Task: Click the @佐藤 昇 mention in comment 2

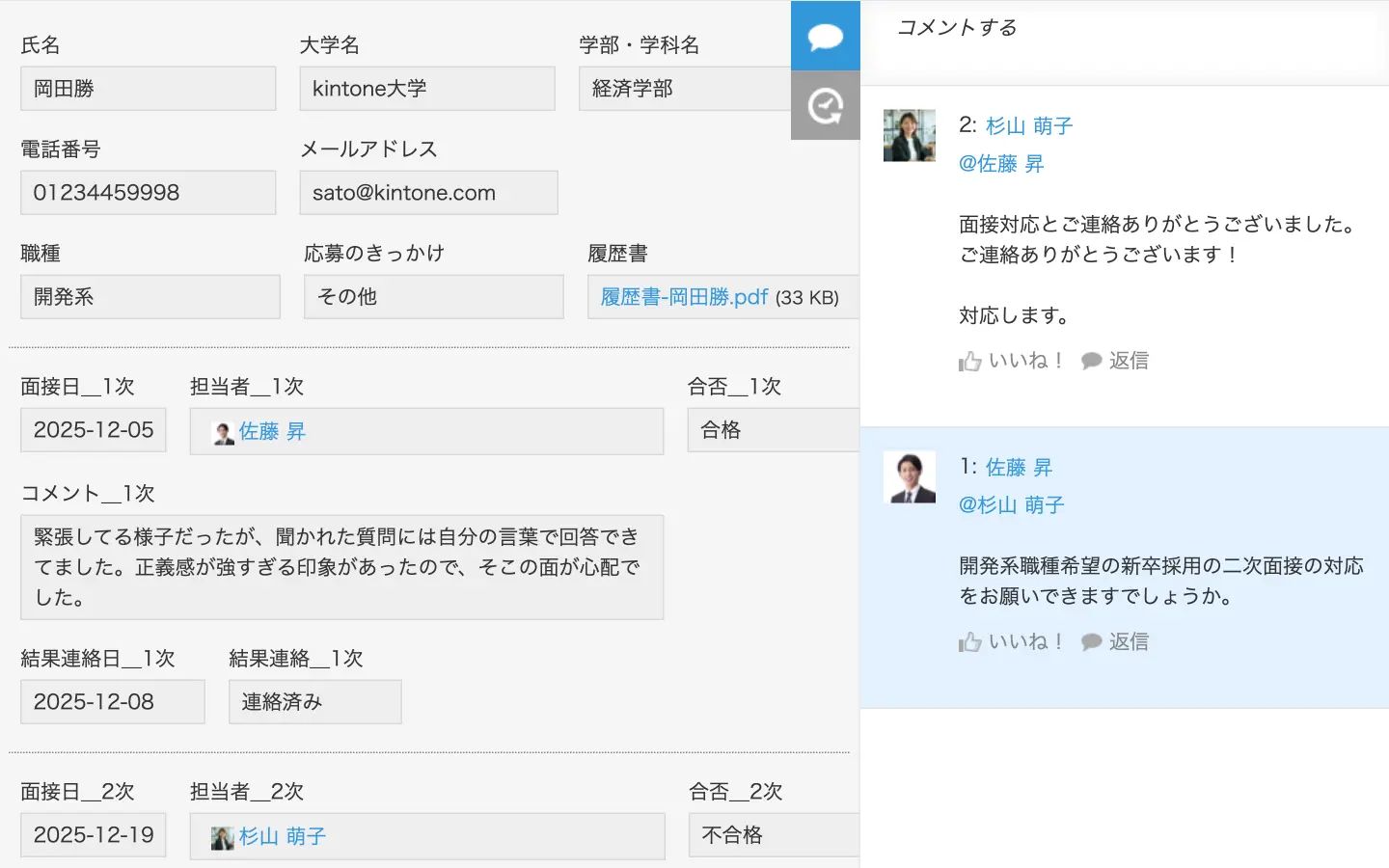Action: [1001, 164]
